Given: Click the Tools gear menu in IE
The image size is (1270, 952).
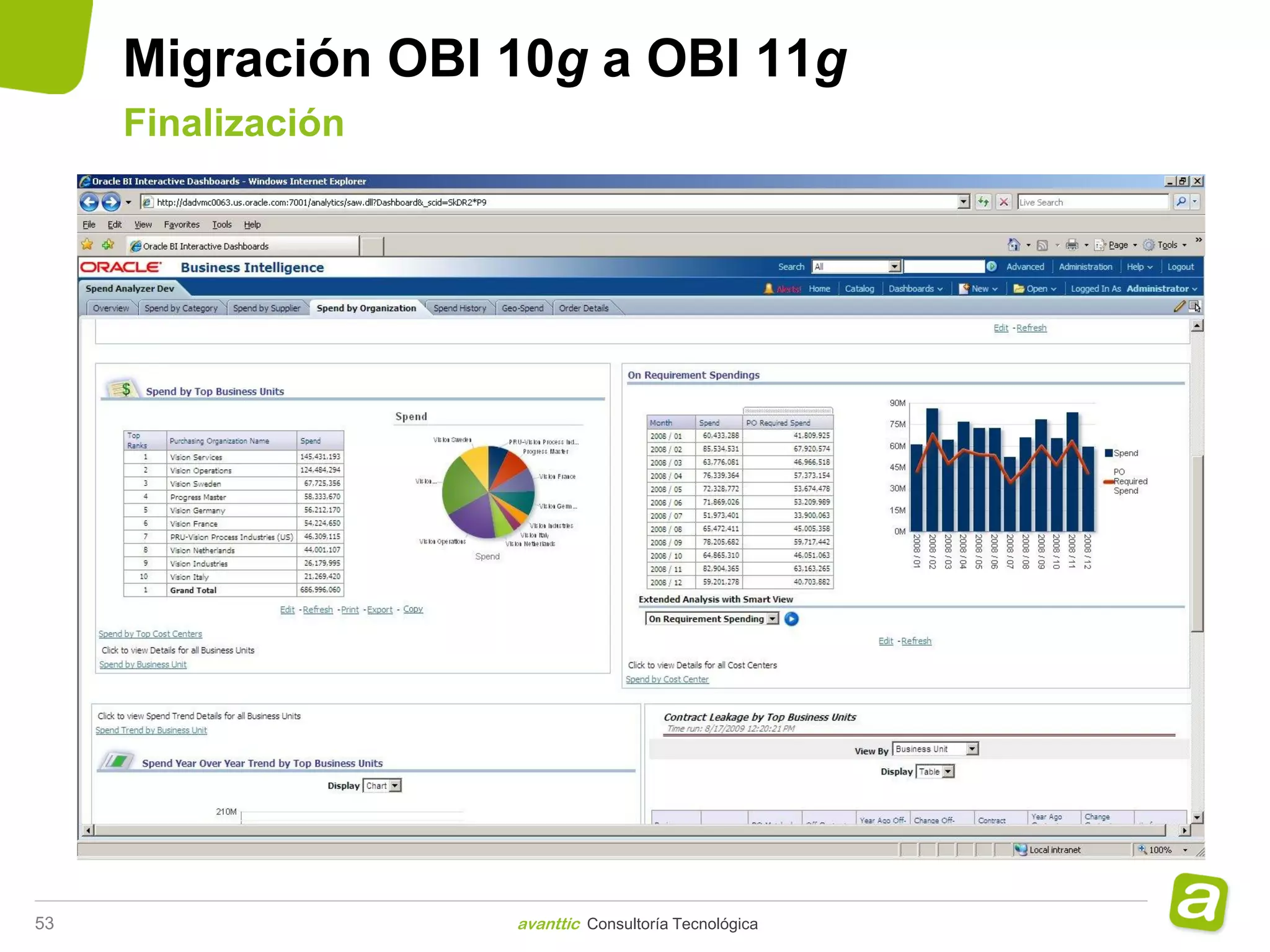Looking at the screenshot, I should point(1165,245).
